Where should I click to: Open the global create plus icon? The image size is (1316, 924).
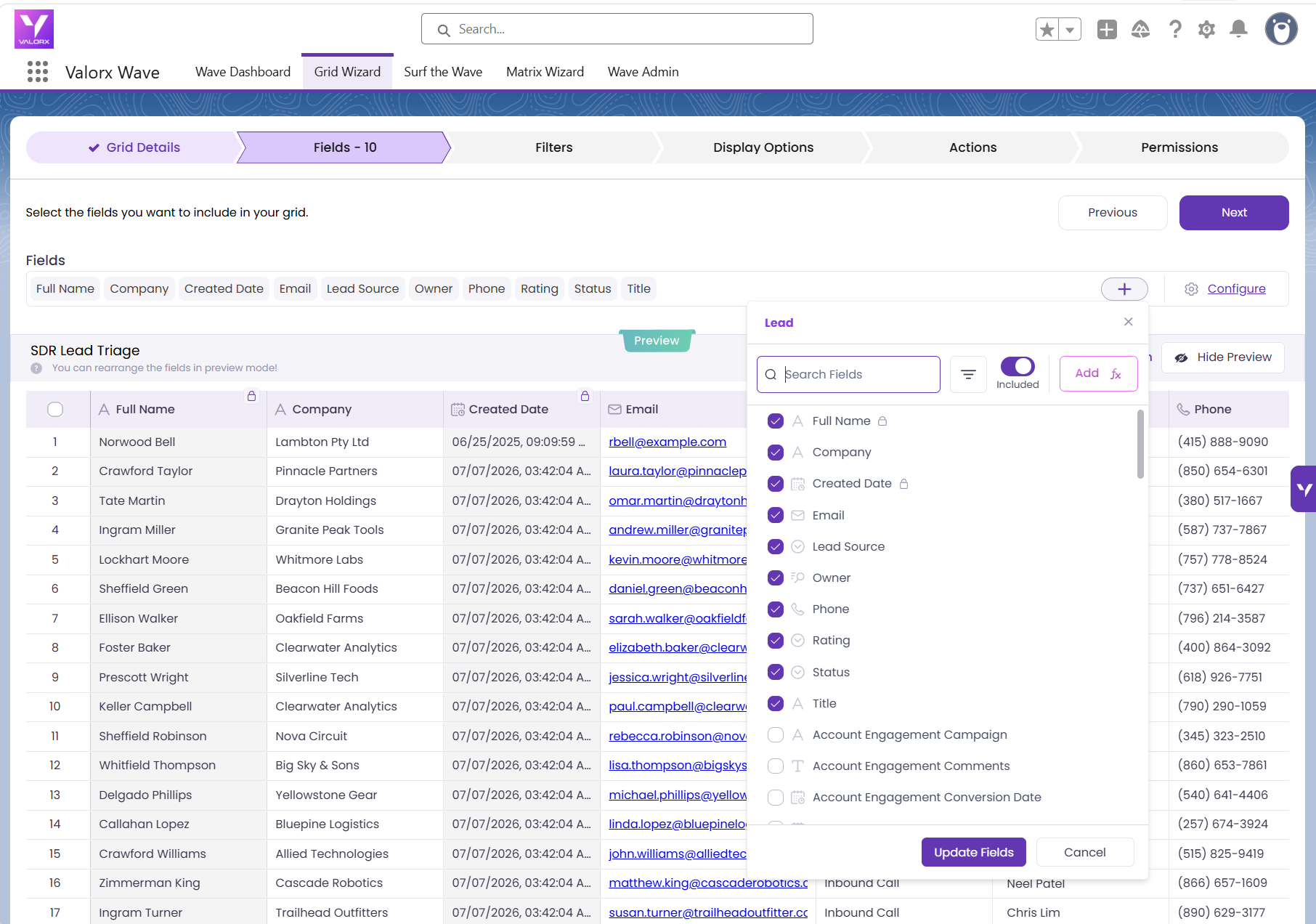coord(1107,29)
